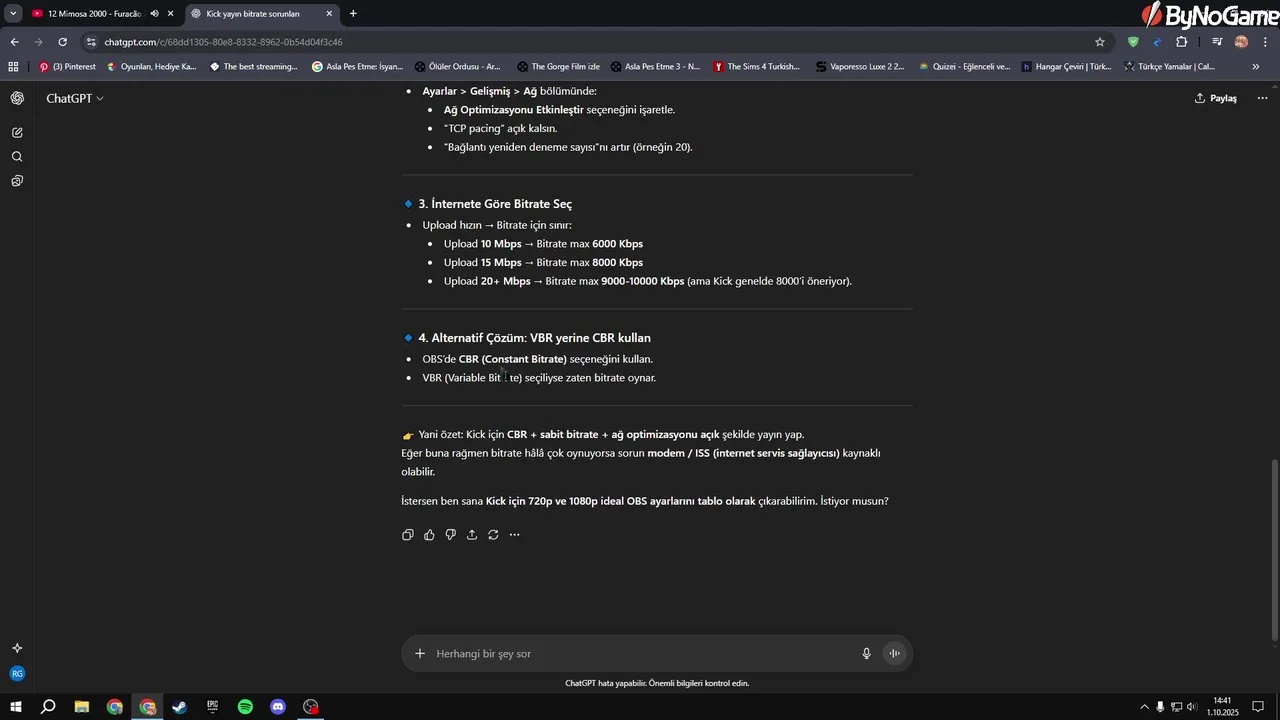
Task: Open the tab search dropdown arrow
Action: coord(13,14)
